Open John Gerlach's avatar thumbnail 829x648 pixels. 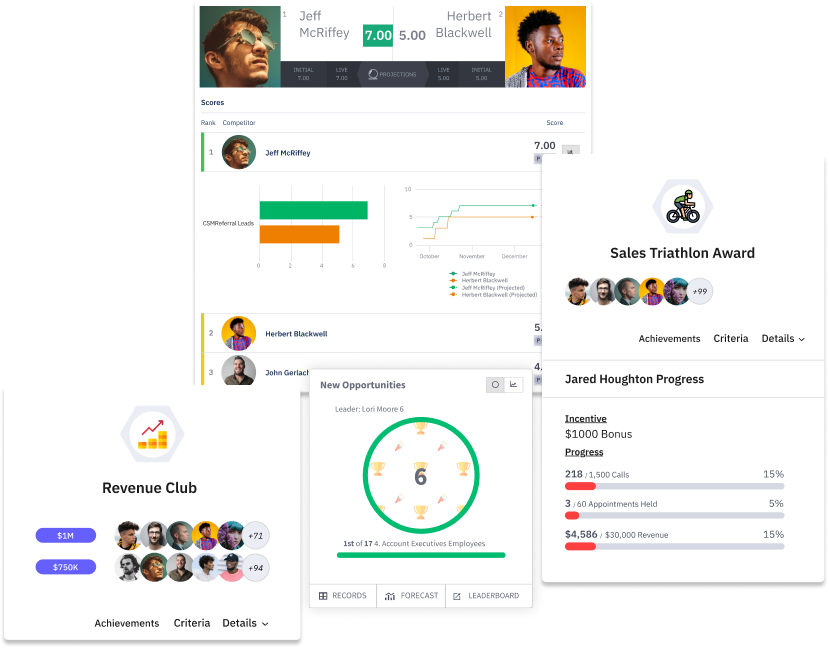click(x=238, y=371)
